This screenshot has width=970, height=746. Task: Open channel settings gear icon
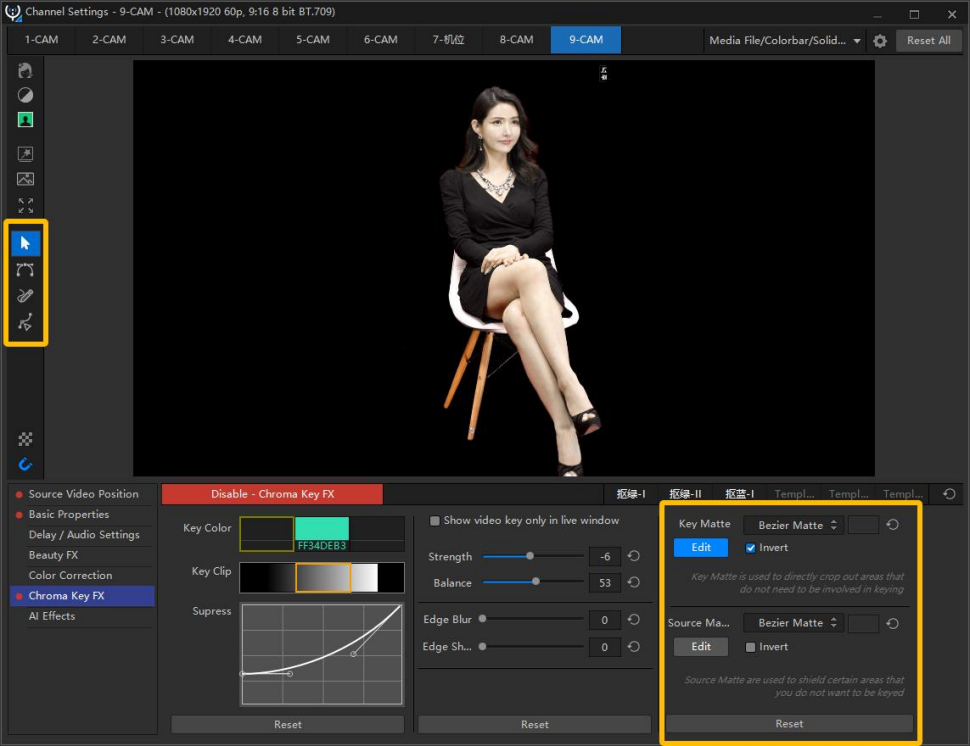880,41
